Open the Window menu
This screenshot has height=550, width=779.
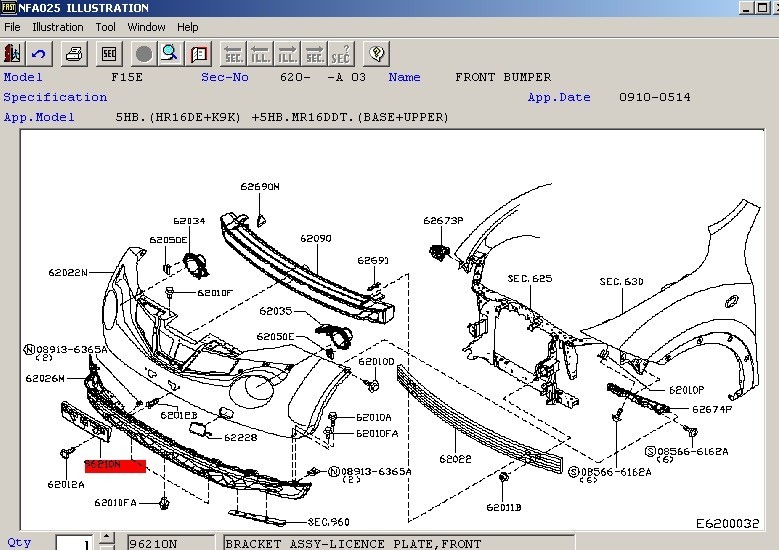(147, 27)
